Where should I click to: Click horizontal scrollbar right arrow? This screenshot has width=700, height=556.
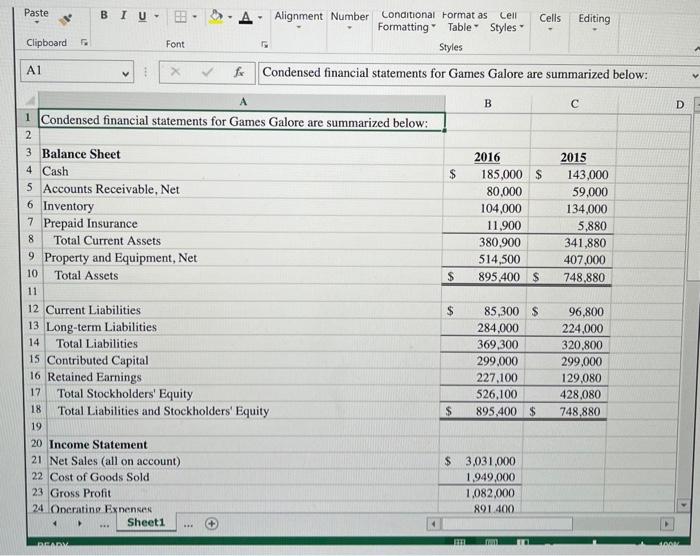[x=667, y=523]
